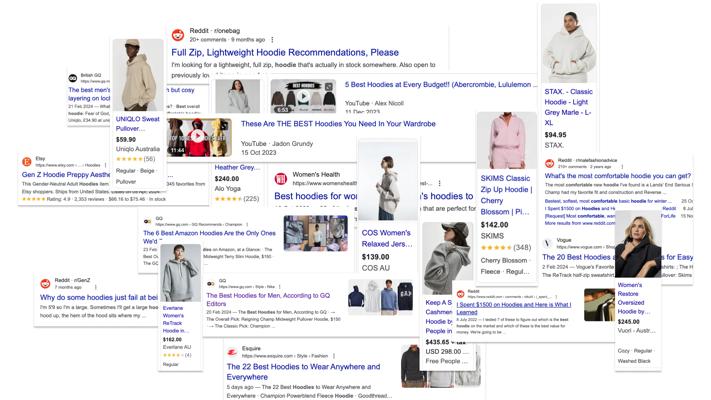The height and width of the screenshot is (400, 711).
Task: Click the Reddit logo beside r/onebag
Action: coord(178,35)
